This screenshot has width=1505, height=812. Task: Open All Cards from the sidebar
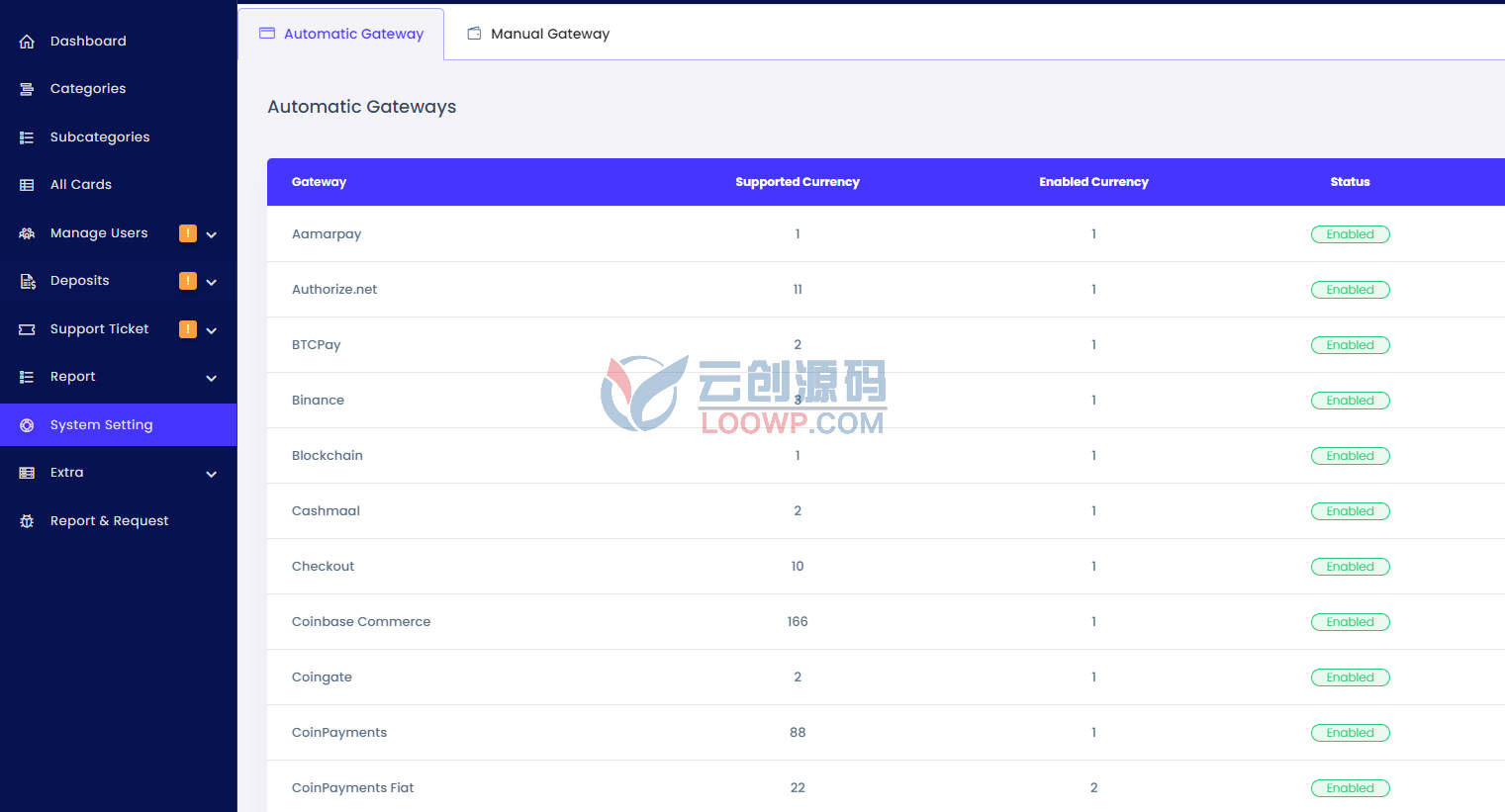(119, 185)
